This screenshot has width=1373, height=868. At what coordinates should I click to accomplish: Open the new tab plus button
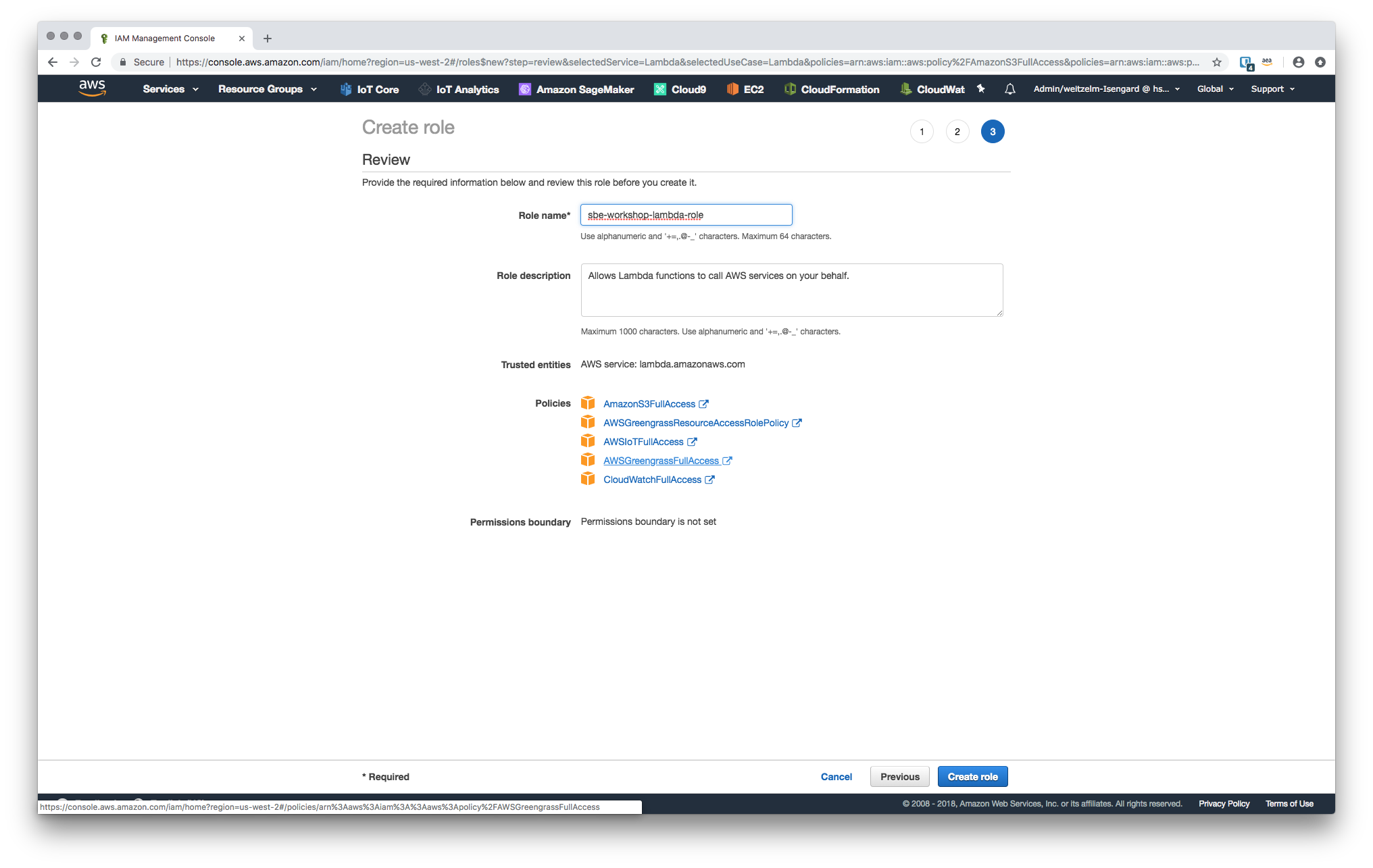268,39
